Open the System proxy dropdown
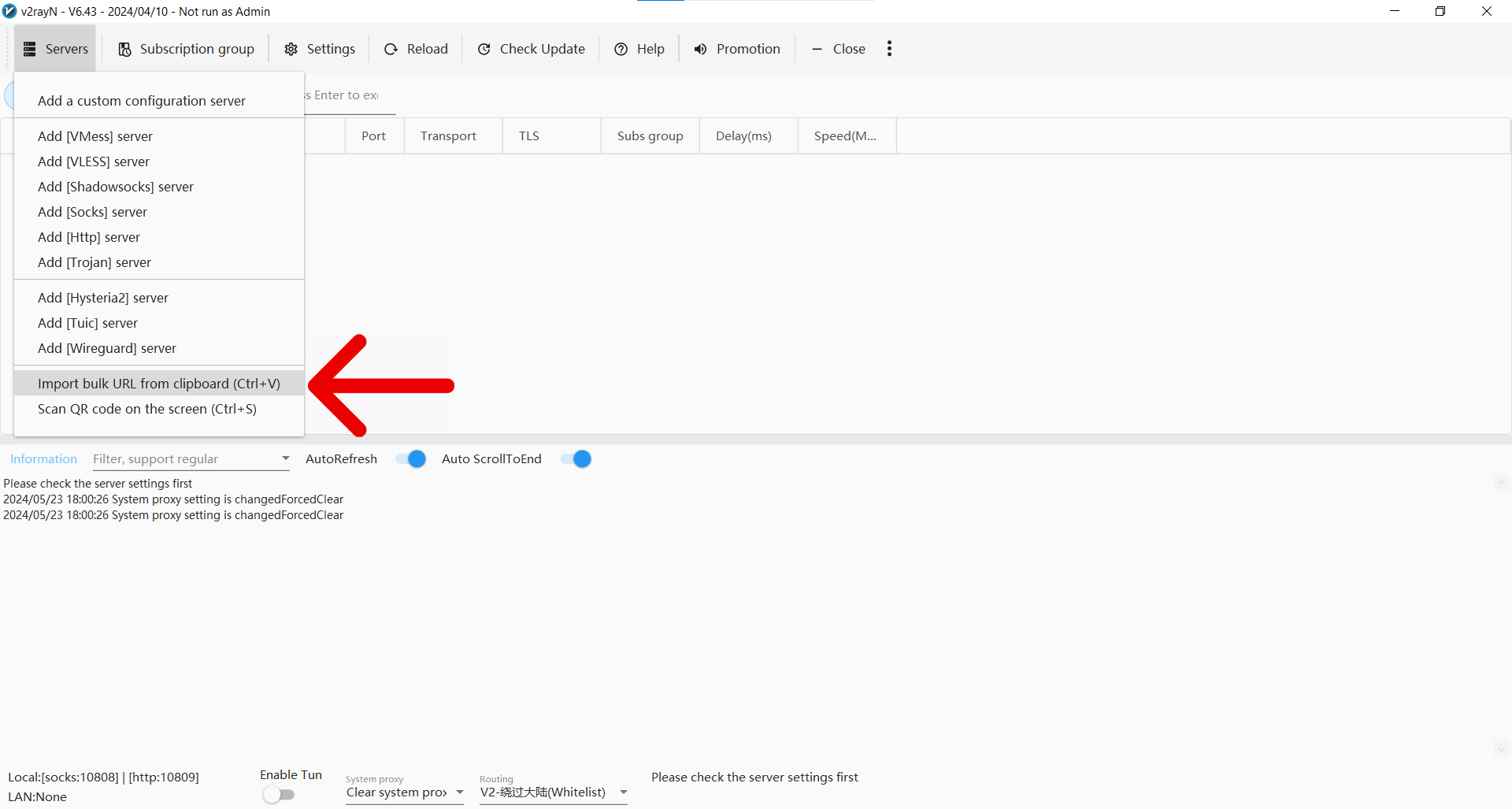This screenshot has width=1512, height=809. tap(405, 792)
